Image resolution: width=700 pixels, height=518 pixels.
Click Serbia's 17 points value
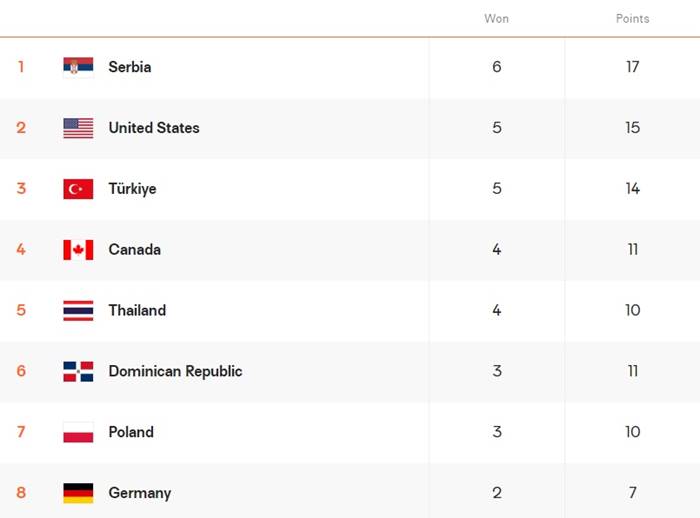tap(632, 67)
